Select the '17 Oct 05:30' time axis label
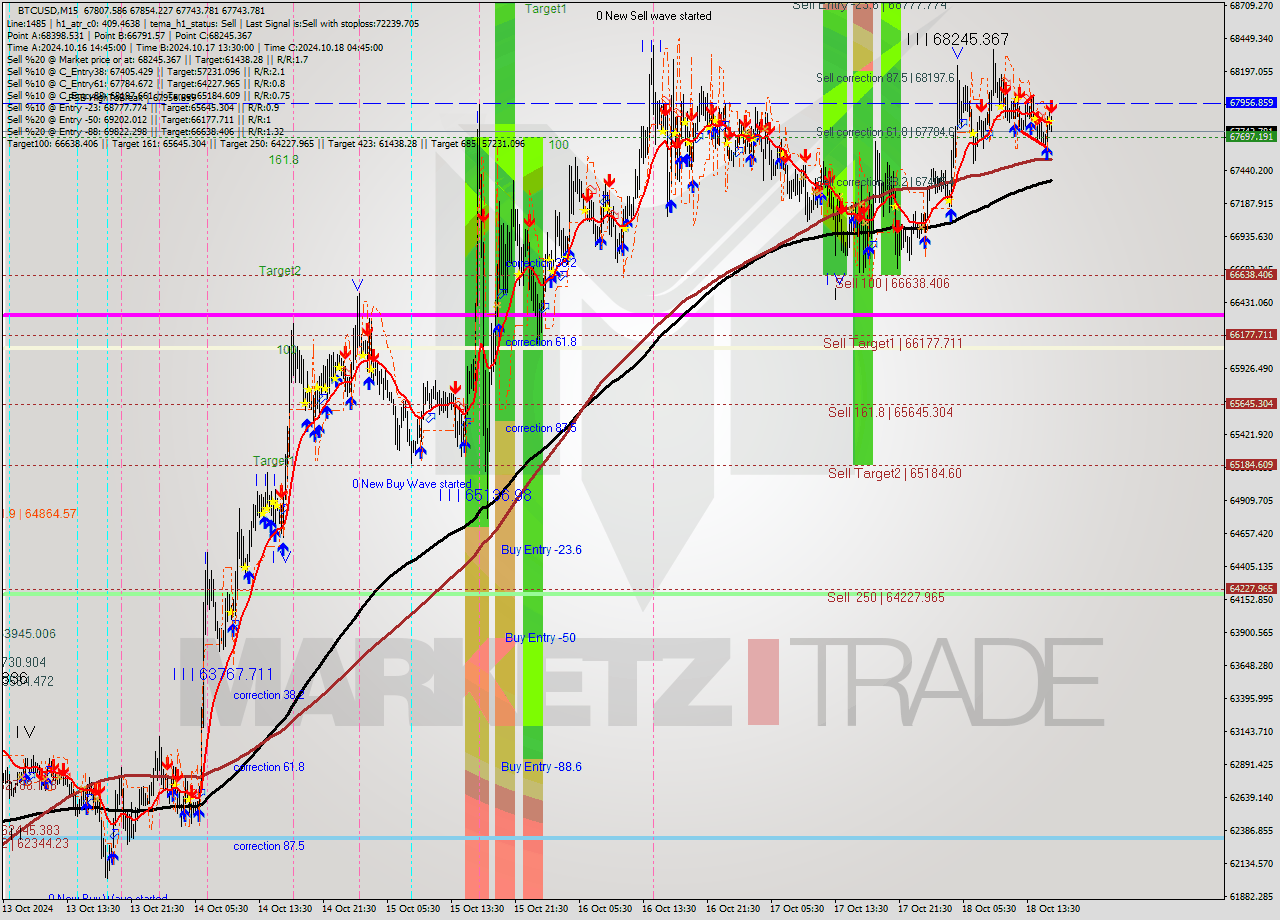Image resolution: width=1280 pixels, height=920 pixels. click(797, 909)
